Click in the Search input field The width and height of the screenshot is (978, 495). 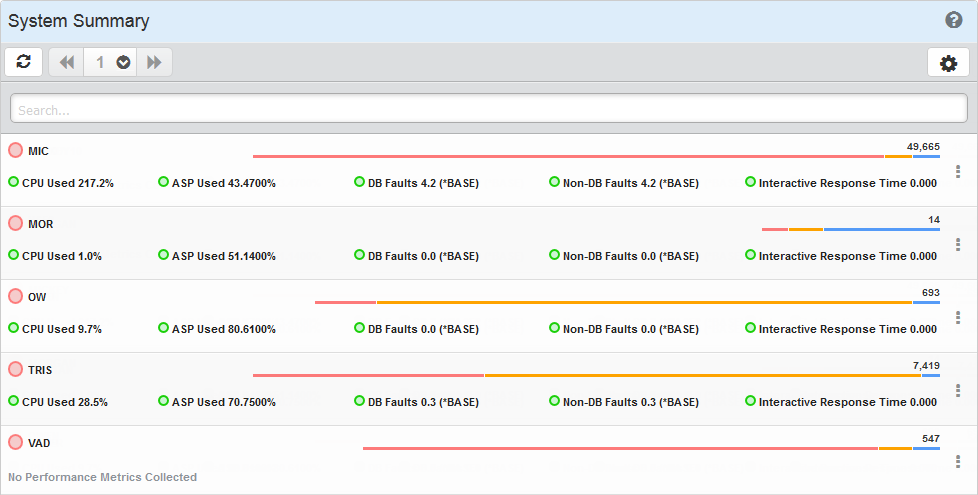pyautogui.click(x=488, y=109)
